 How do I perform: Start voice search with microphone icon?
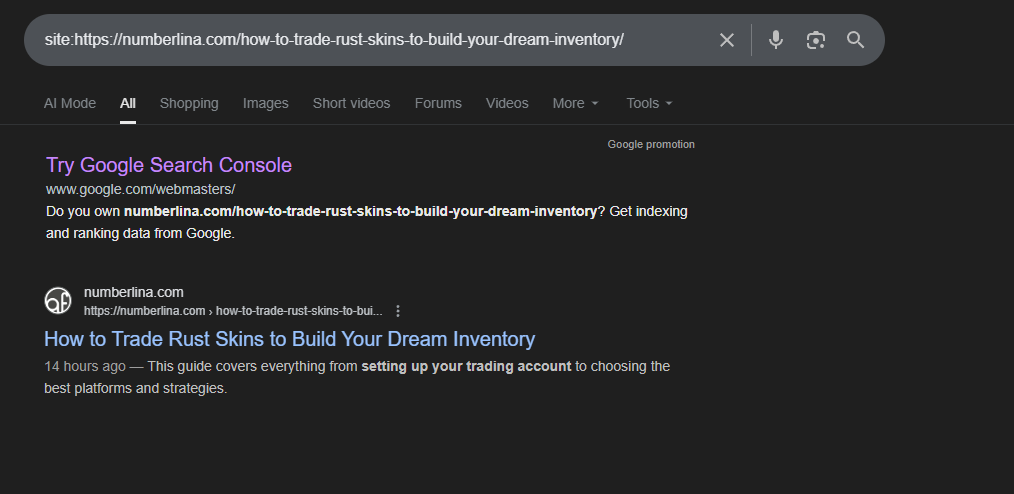pos(776,40)
